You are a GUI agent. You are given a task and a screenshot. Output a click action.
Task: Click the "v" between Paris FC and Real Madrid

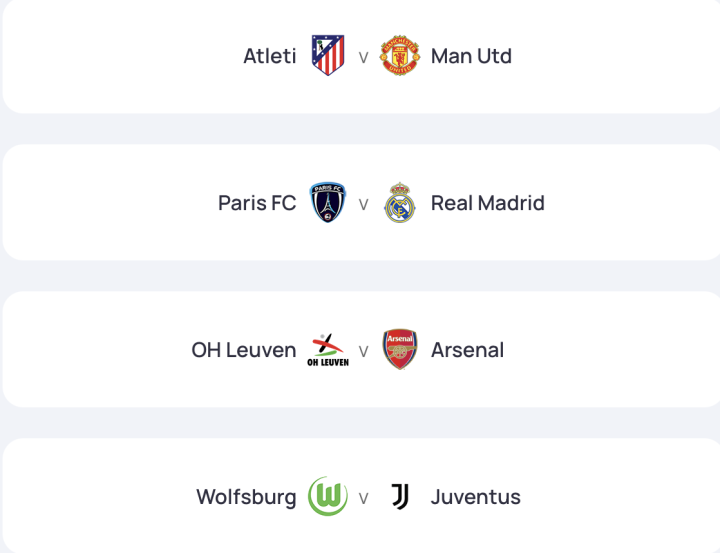(x=363, y=204)
